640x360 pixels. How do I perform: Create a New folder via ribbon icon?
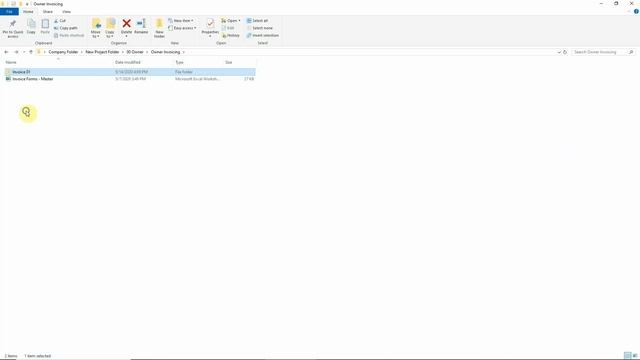159,24
